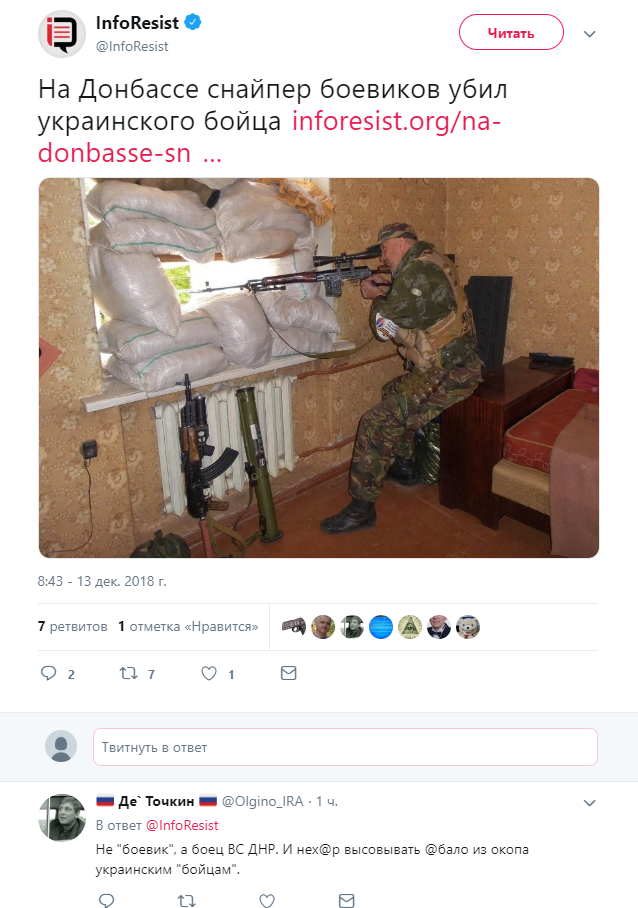The width and height of the screenshot is (638, 908).
Task: Like the main tweet with the heart icon
Action: coord(209,673)
